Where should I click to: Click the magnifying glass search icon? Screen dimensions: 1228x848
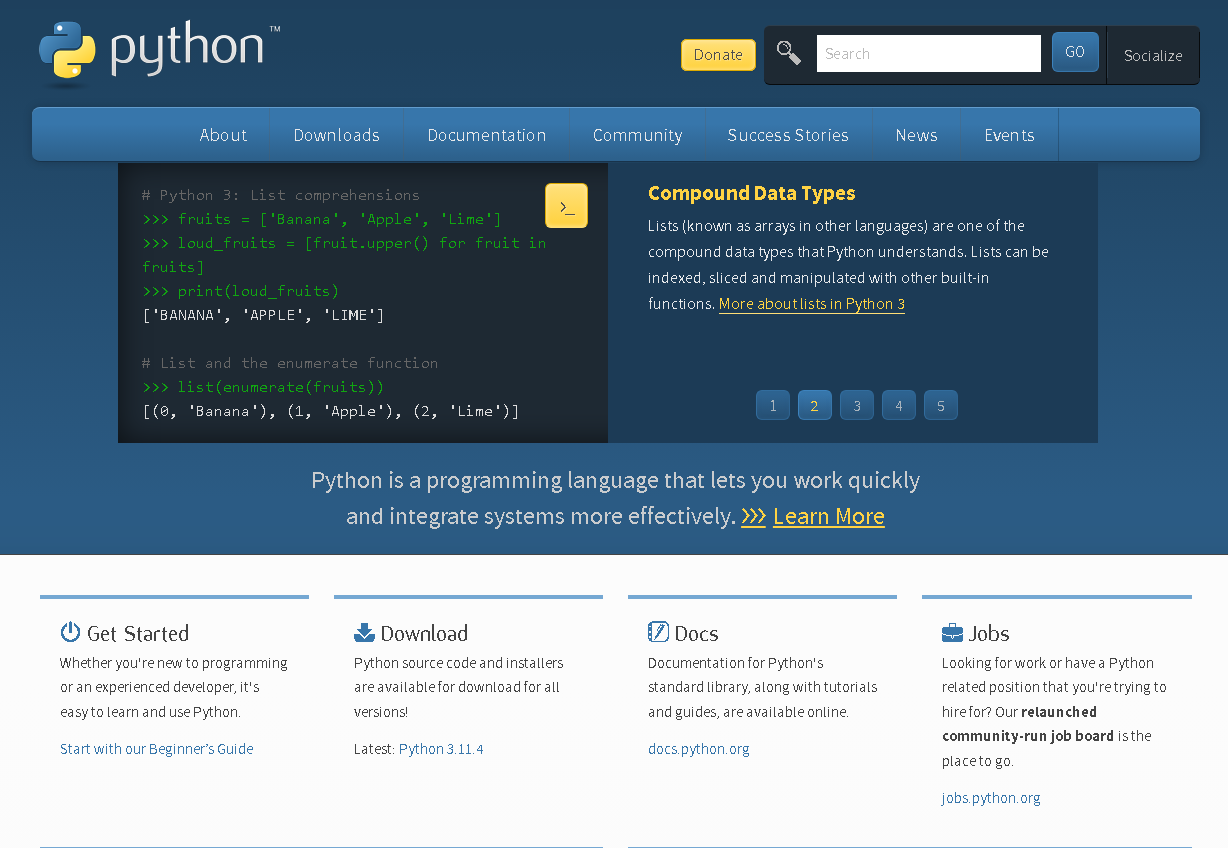point(789,53)
